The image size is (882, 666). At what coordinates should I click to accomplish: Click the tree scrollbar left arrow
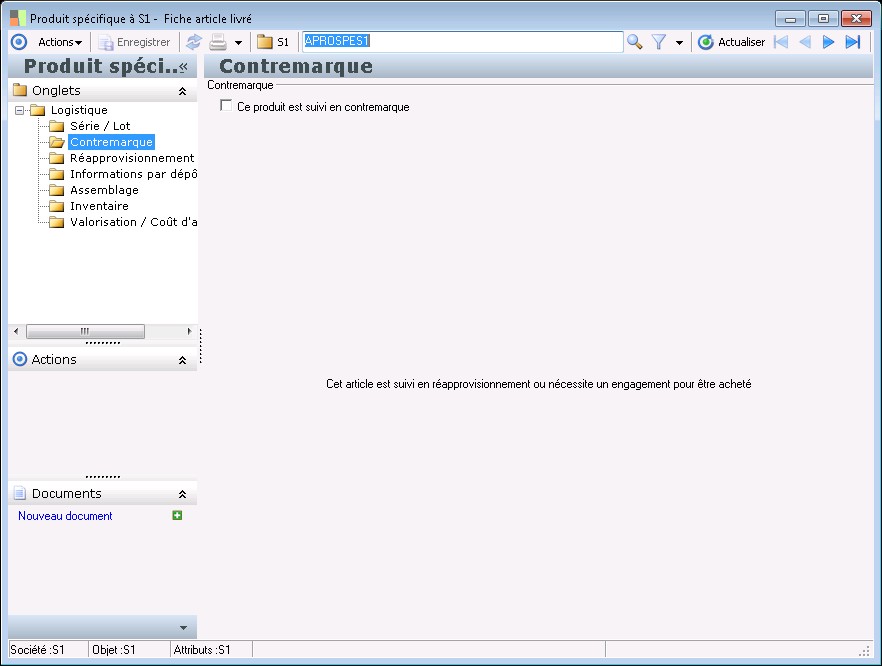click(16, 331)
